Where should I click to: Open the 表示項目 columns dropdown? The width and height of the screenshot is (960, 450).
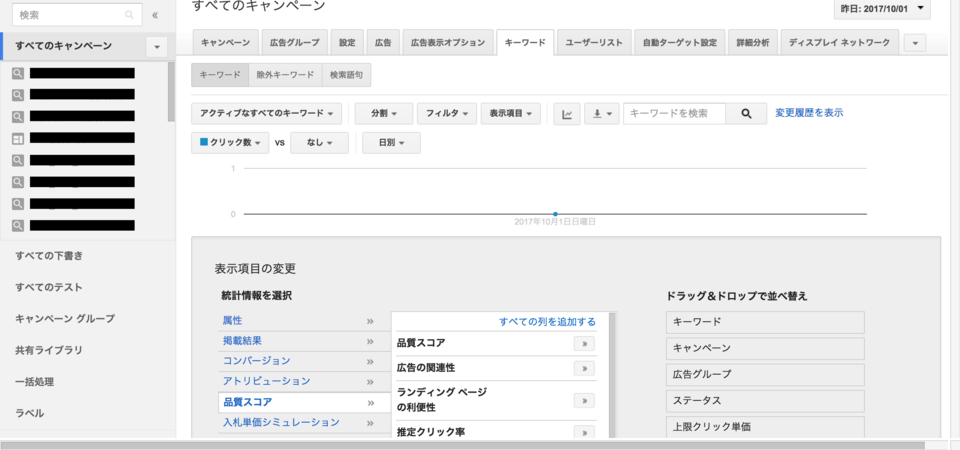coord(510,114)
